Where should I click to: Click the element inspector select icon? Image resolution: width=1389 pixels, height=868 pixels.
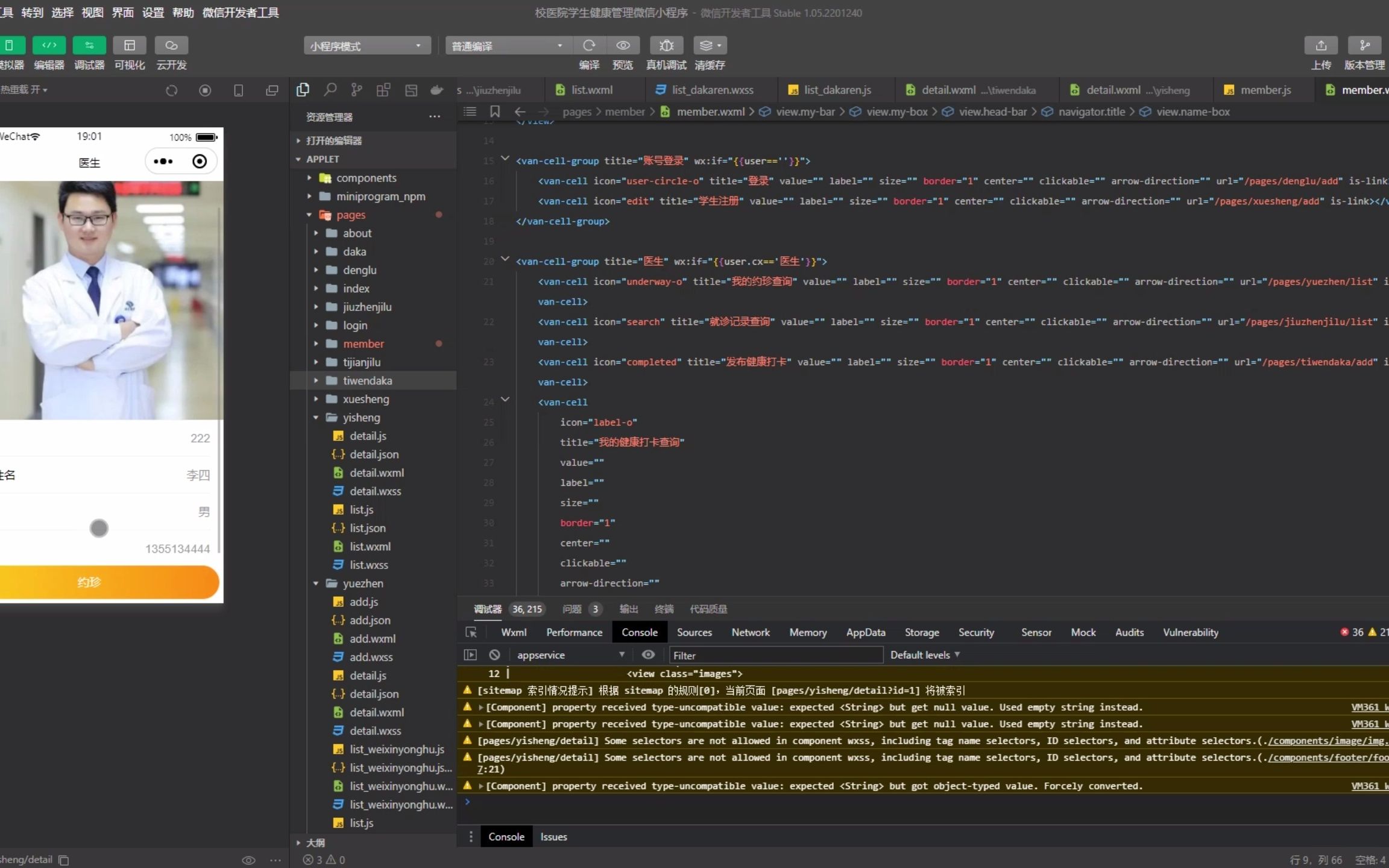point(471,632)
